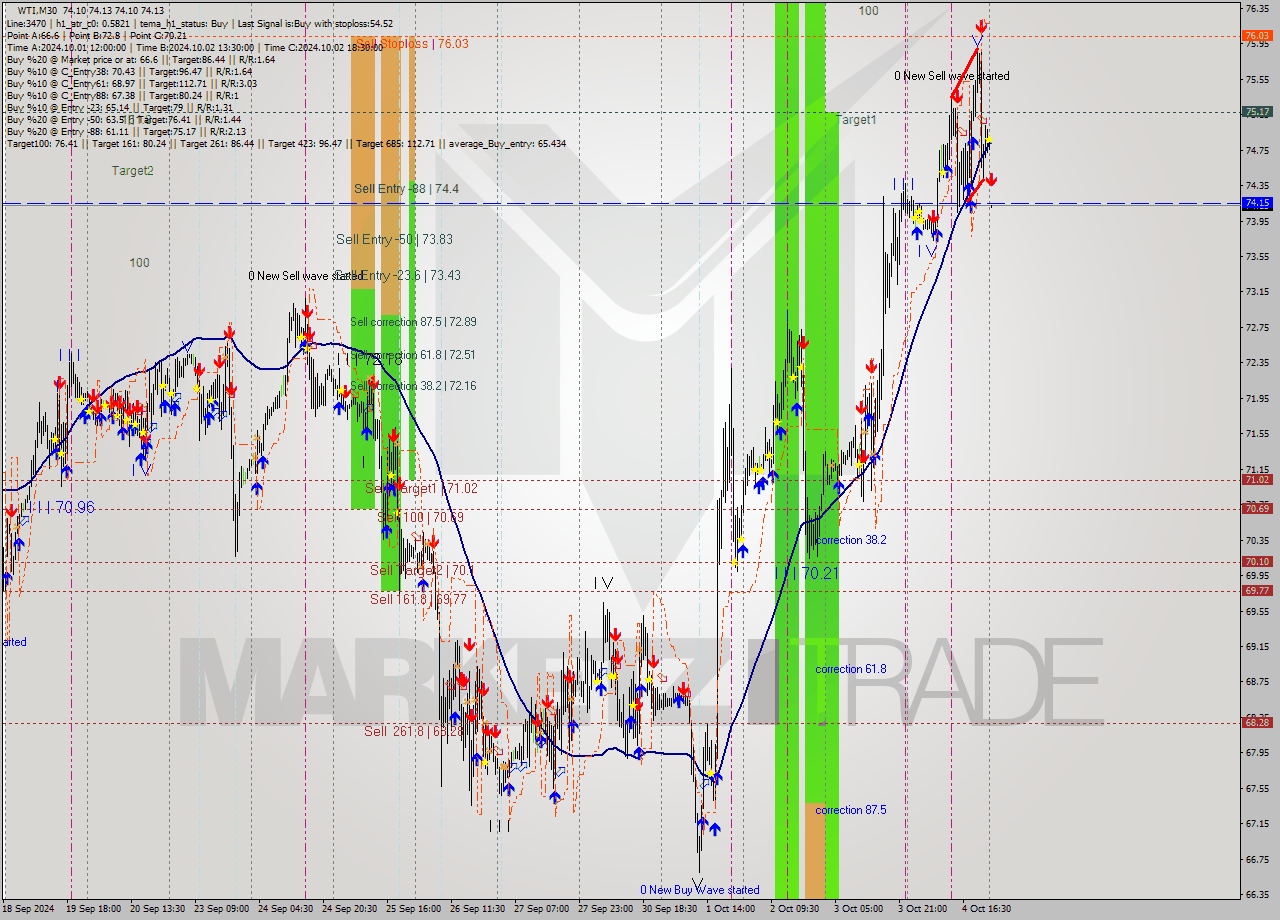The width and height of the screenshot is (1280, 920).
Task: Select the 'I I | 70.21' wave label
Action: point(808,573)
